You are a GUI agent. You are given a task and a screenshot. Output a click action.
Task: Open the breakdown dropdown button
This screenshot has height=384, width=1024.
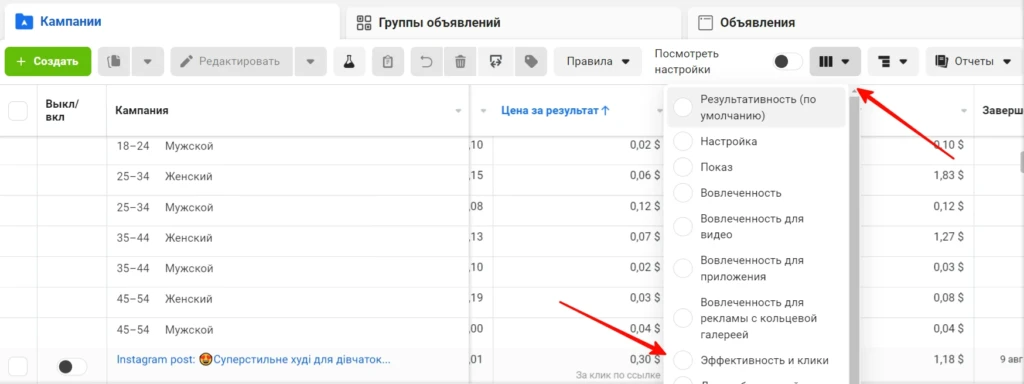click(893, 61)
